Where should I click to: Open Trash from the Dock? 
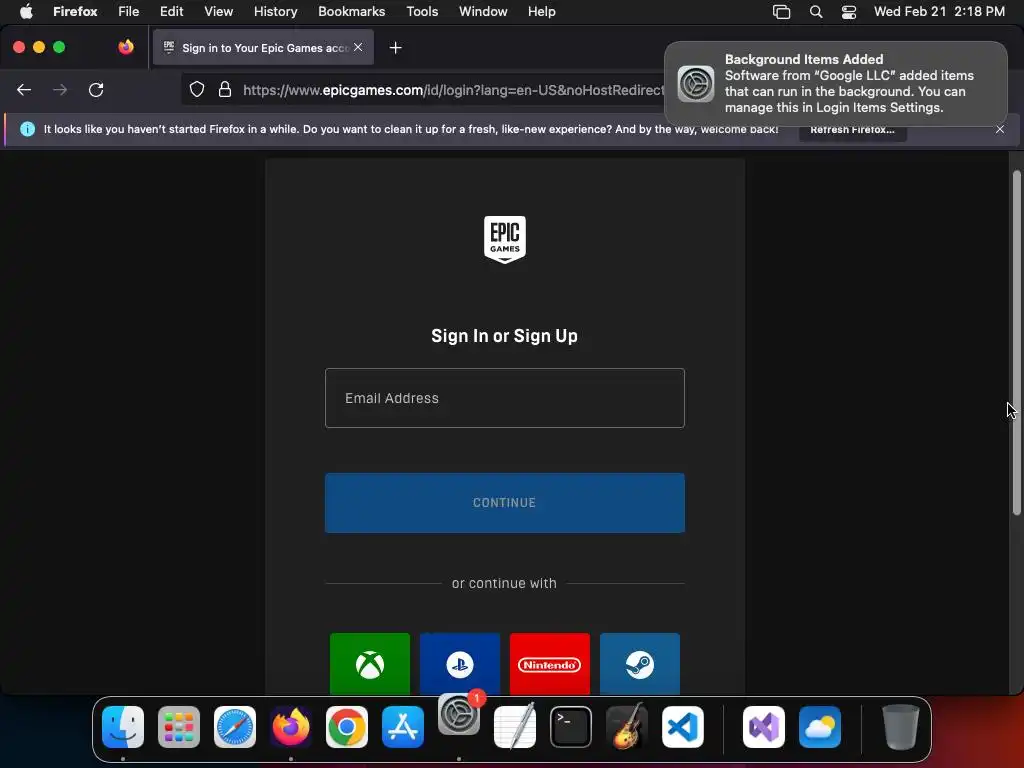[x=901, y=727]
